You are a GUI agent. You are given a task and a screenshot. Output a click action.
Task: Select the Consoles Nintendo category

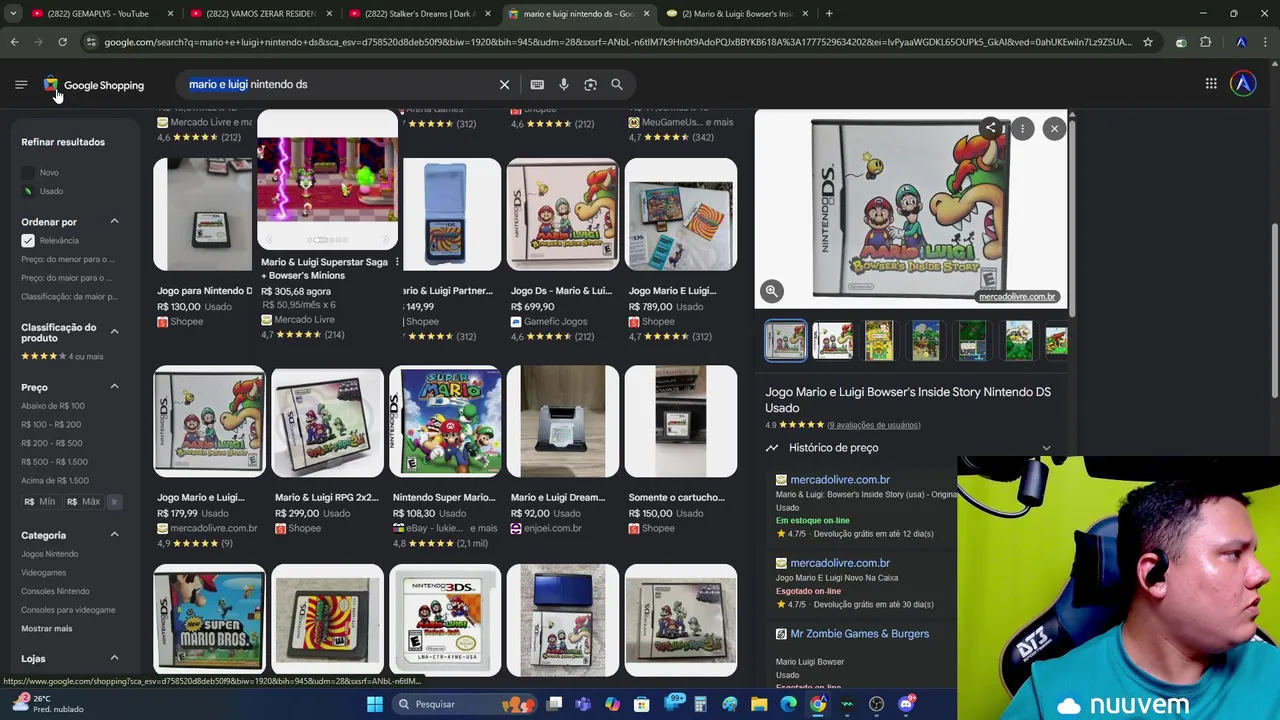55,591
